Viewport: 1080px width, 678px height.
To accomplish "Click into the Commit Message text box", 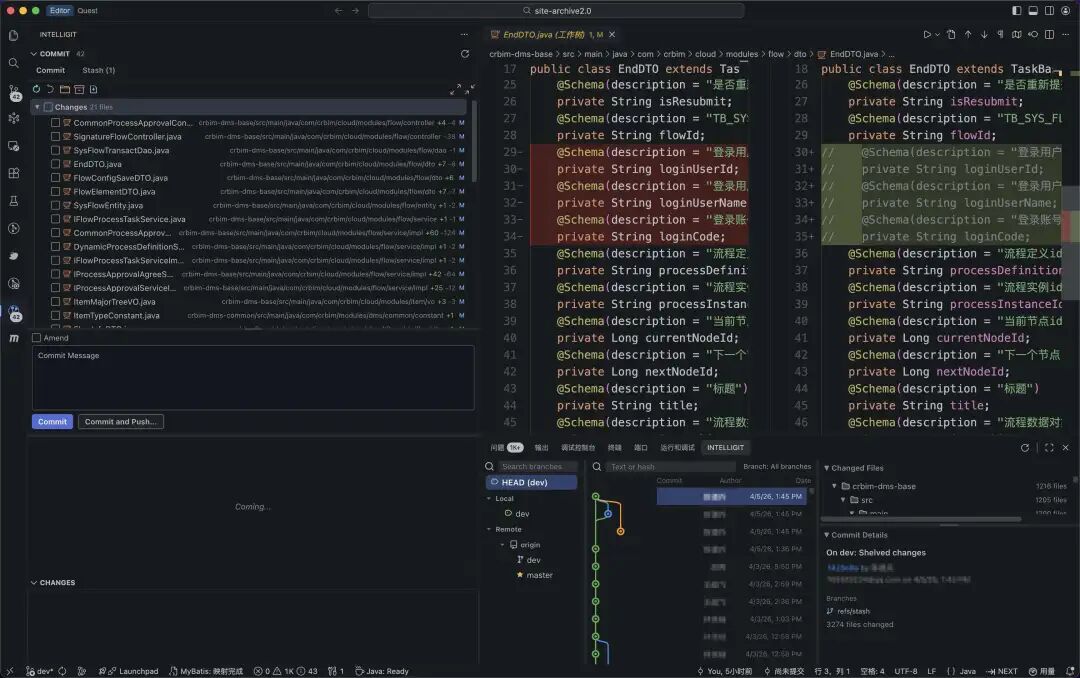I will pyautogui.click(x=253, y=378).
